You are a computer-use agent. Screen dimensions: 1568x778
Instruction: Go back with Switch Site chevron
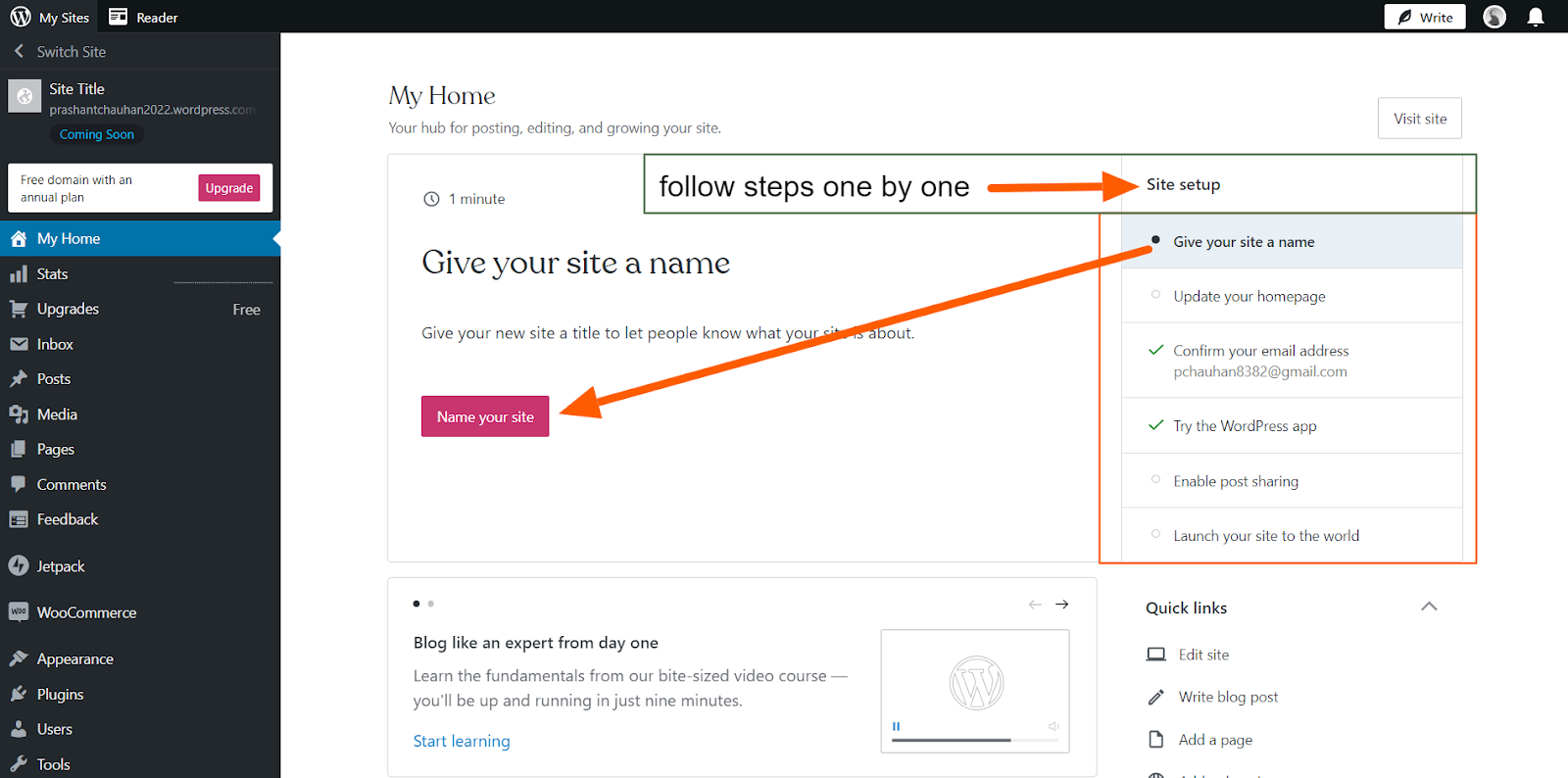[x=19, y=51]
